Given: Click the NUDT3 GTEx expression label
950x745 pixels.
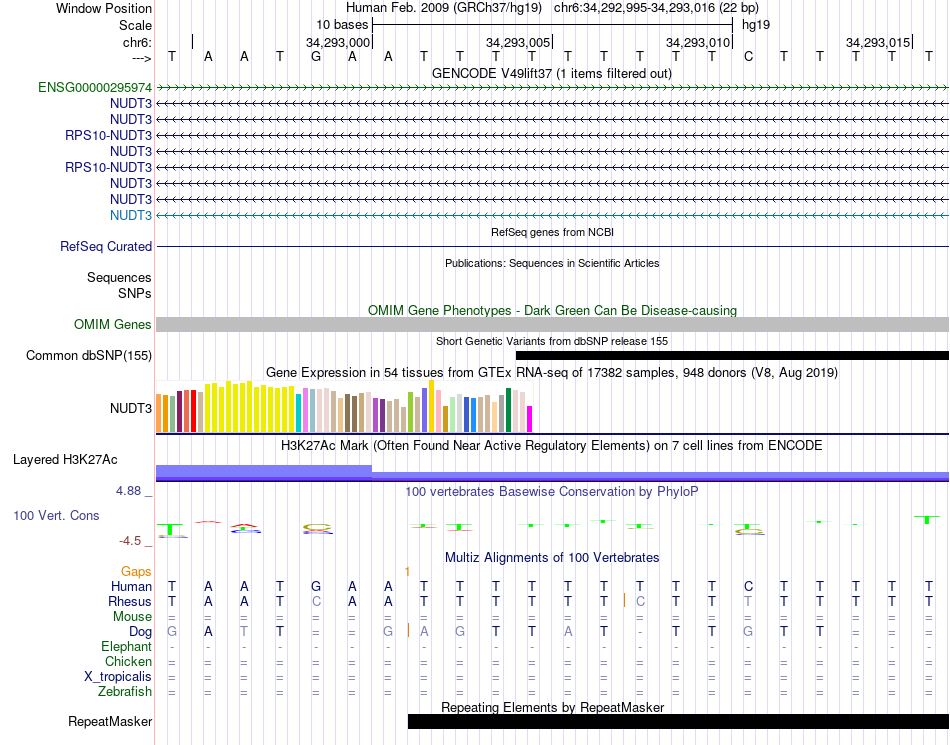Looking at the screenshot, I should click(131, 409).
